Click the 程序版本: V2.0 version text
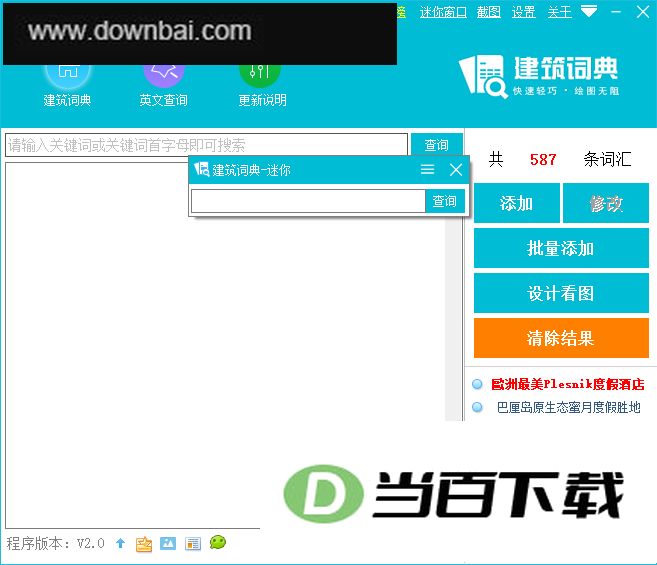 coord(55,544)
